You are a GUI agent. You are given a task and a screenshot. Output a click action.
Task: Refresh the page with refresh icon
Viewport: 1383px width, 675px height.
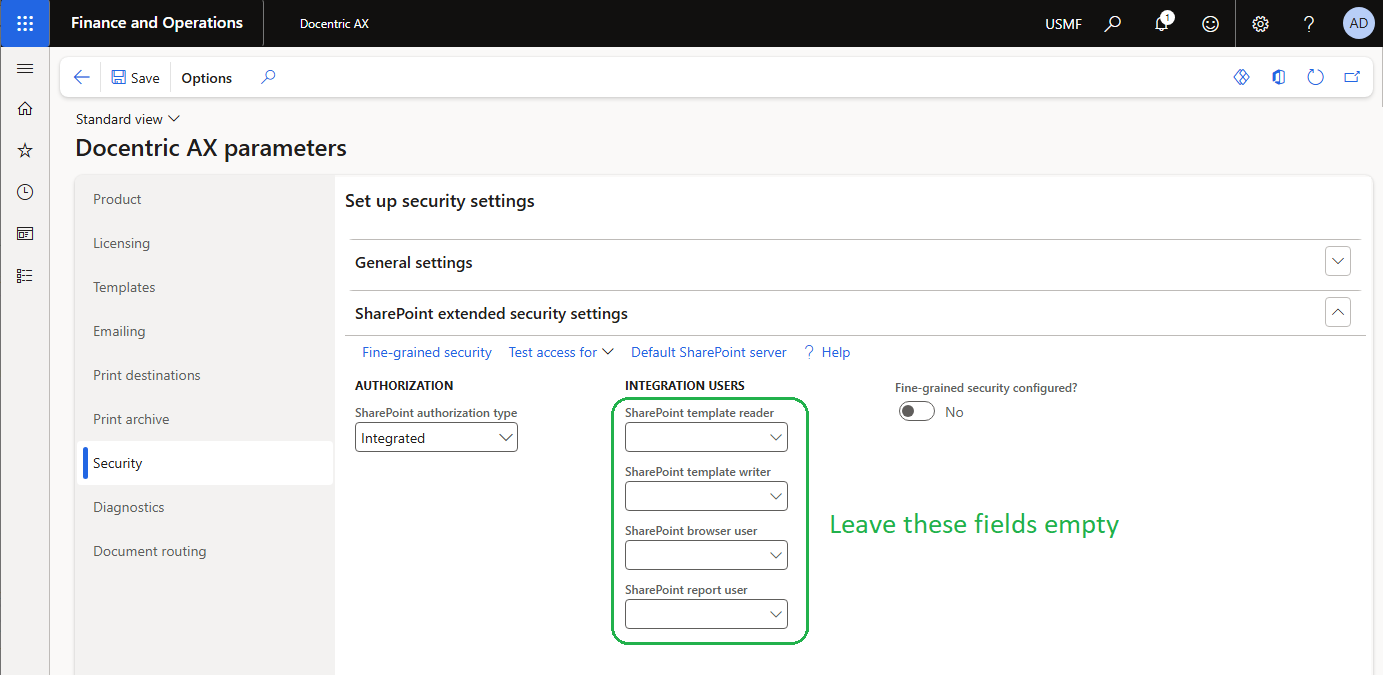click(1315, 77)
